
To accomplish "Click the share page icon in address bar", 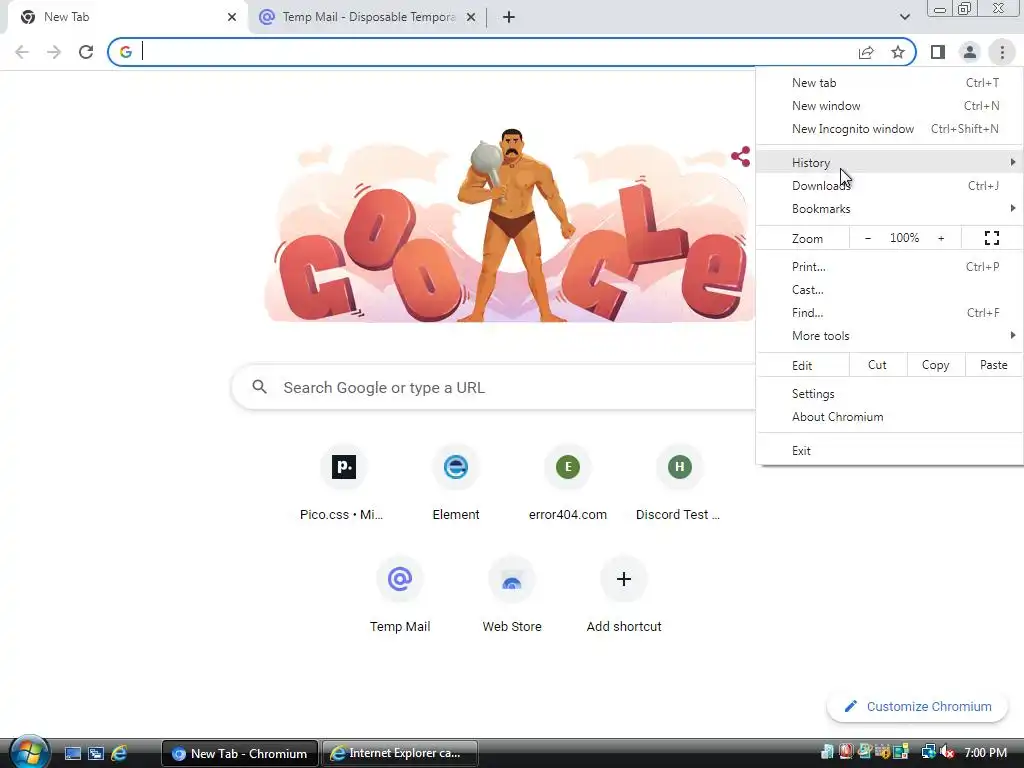I will coord(866,52).
